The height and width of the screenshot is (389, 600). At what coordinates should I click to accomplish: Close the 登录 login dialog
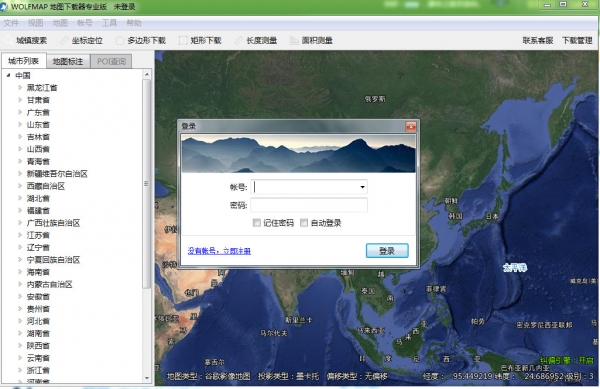tap(411, 126)
